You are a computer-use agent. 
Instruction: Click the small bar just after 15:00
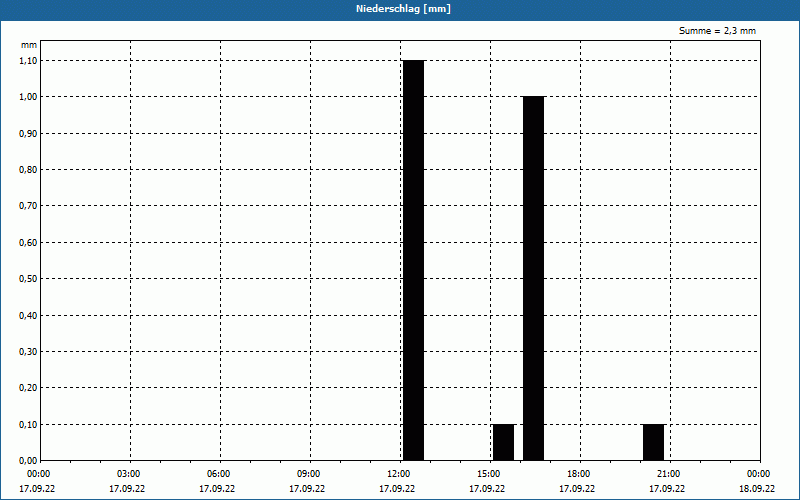[x=503, y=442]
